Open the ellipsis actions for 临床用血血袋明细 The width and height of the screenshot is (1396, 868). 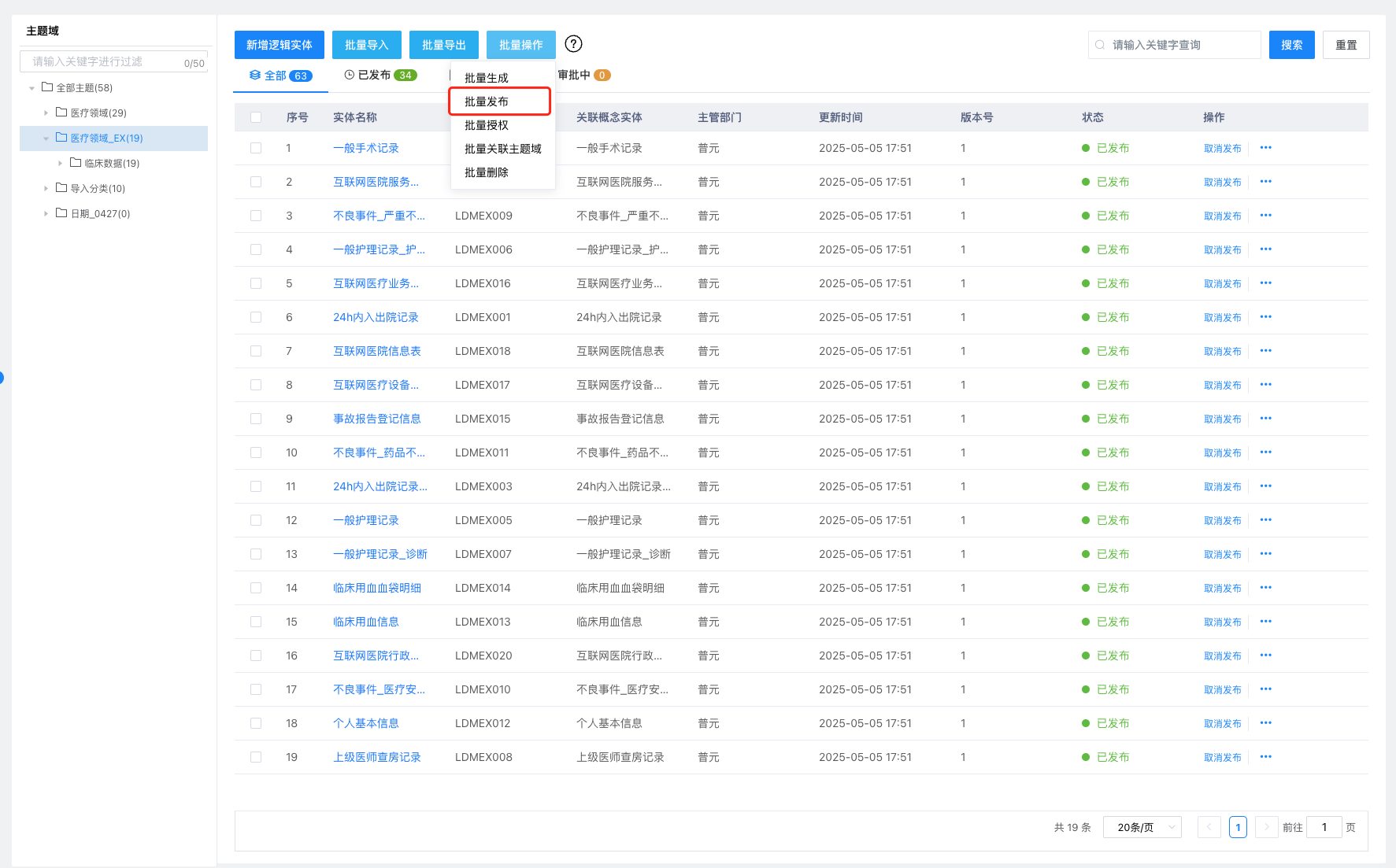1265,587
